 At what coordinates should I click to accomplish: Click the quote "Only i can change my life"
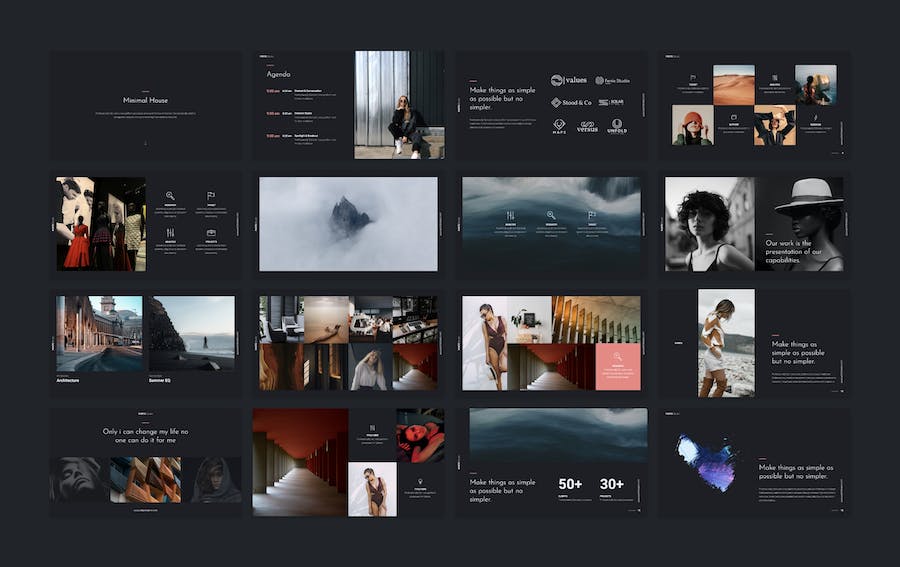click(146, 435)
